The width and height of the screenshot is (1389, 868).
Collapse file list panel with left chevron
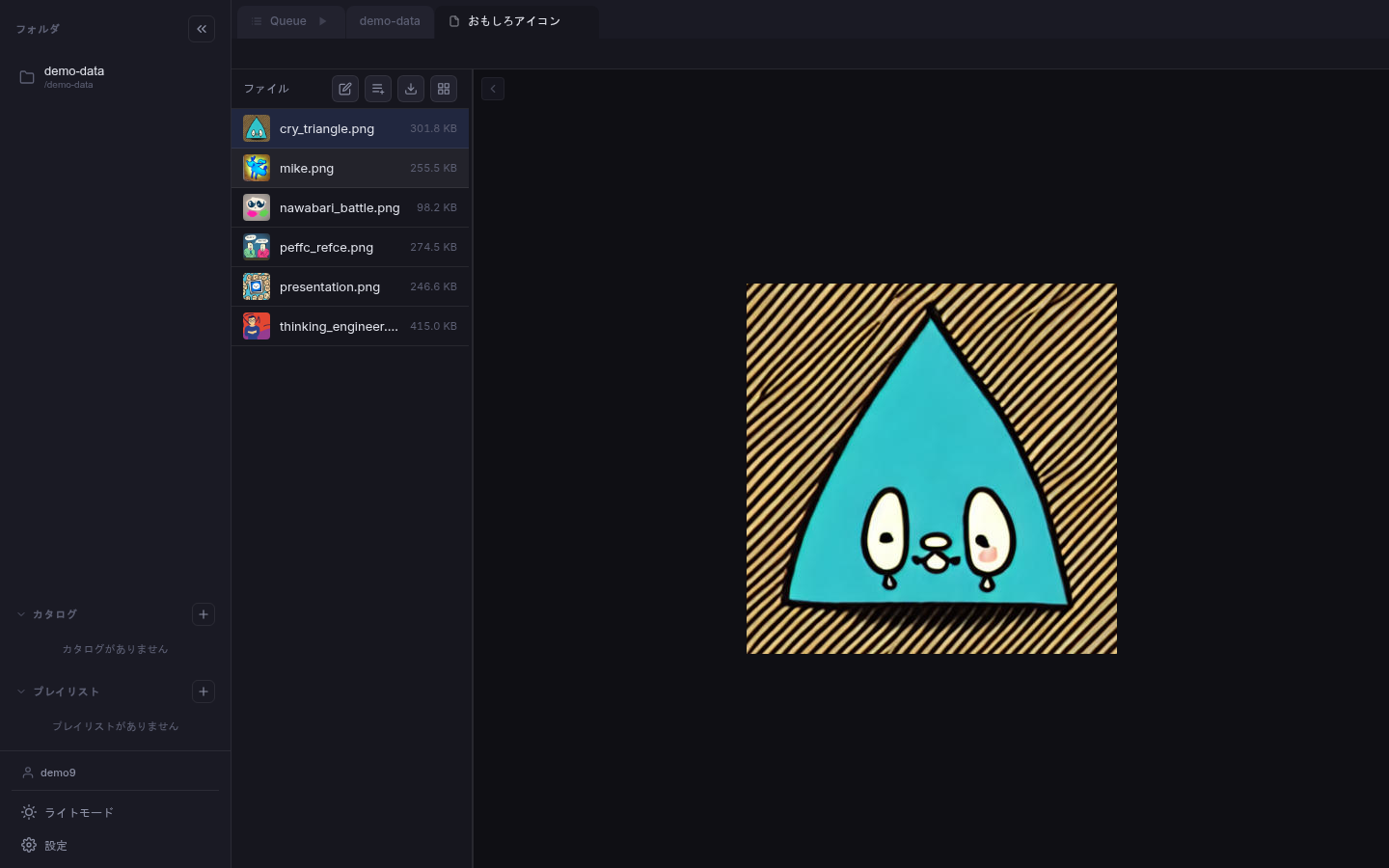click(x=493, y=89)
